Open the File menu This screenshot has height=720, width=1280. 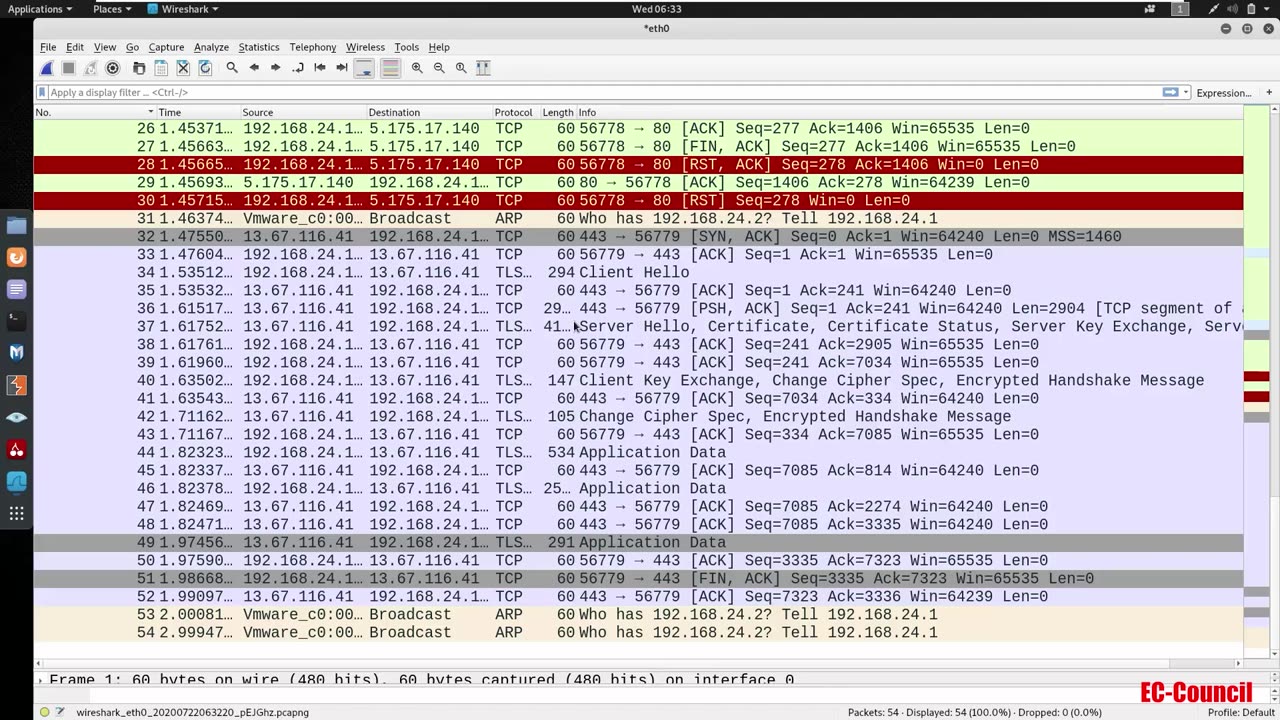pos(48,47)
